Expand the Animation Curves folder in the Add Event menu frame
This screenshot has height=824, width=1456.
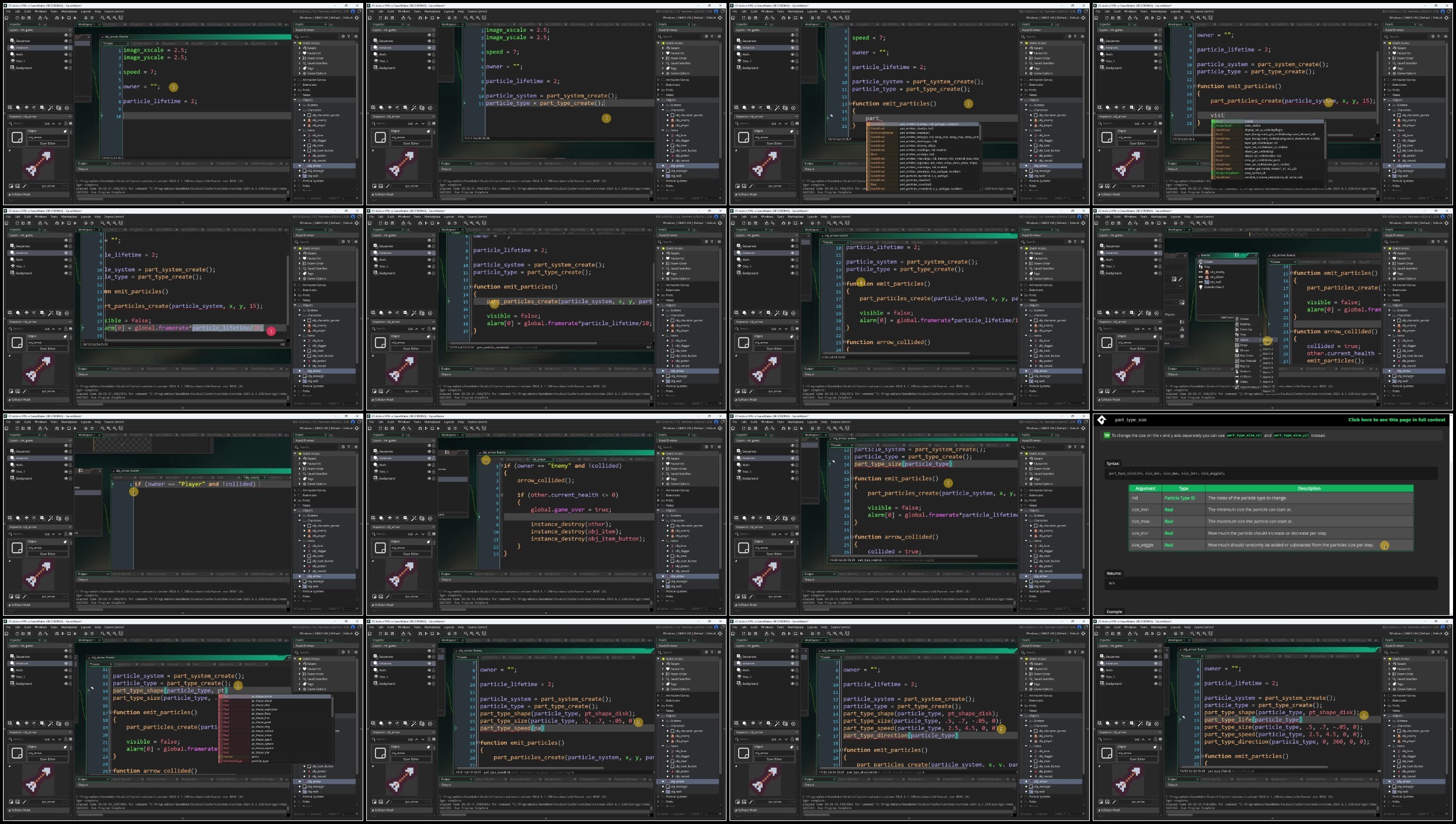1385,285
